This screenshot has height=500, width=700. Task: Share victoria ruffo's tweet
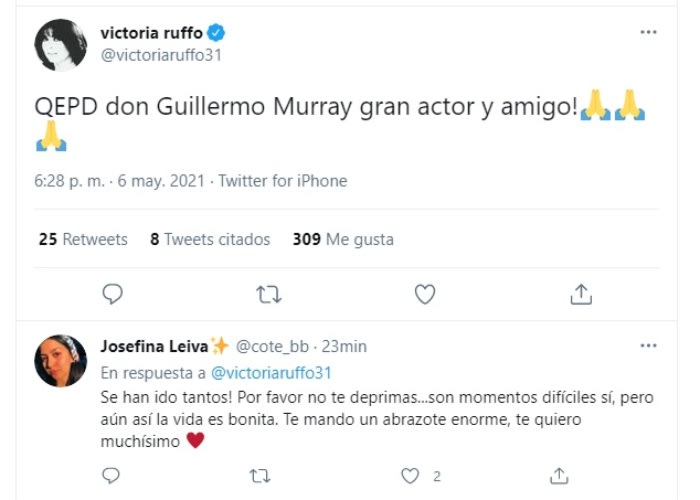click(581, 293)
